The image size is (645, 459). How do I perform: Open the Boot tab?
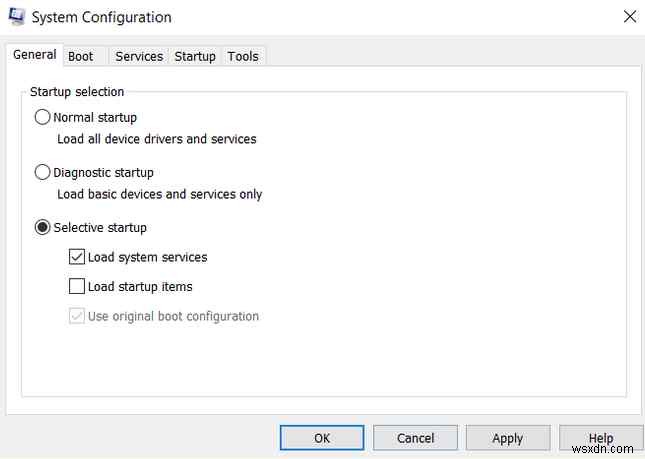point(81,56)
